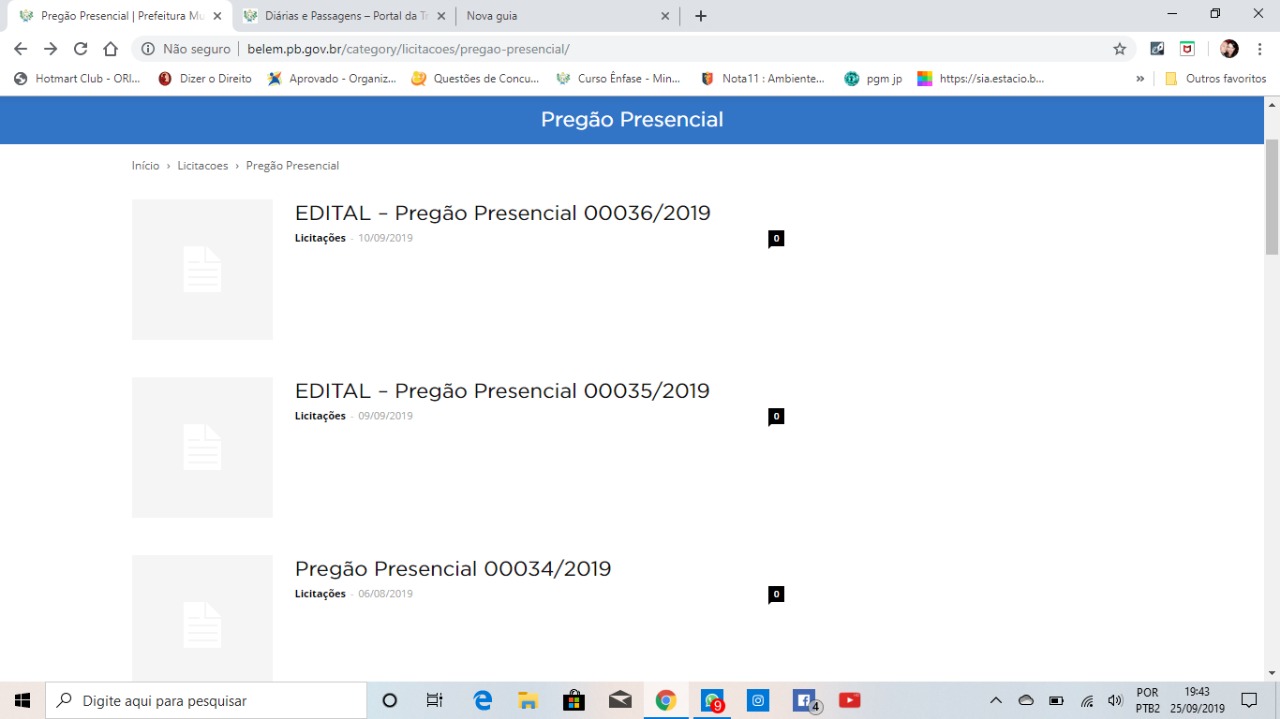
Task: Click the browser reload page icon
Action: point(80,49)
